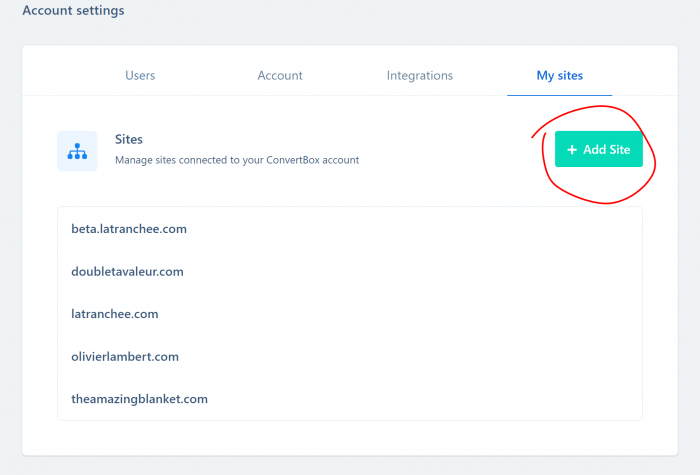Image resolution: width=700 pixels, height=475 pixels.
Task: Select the My sites tab
Action: point(559,75)
